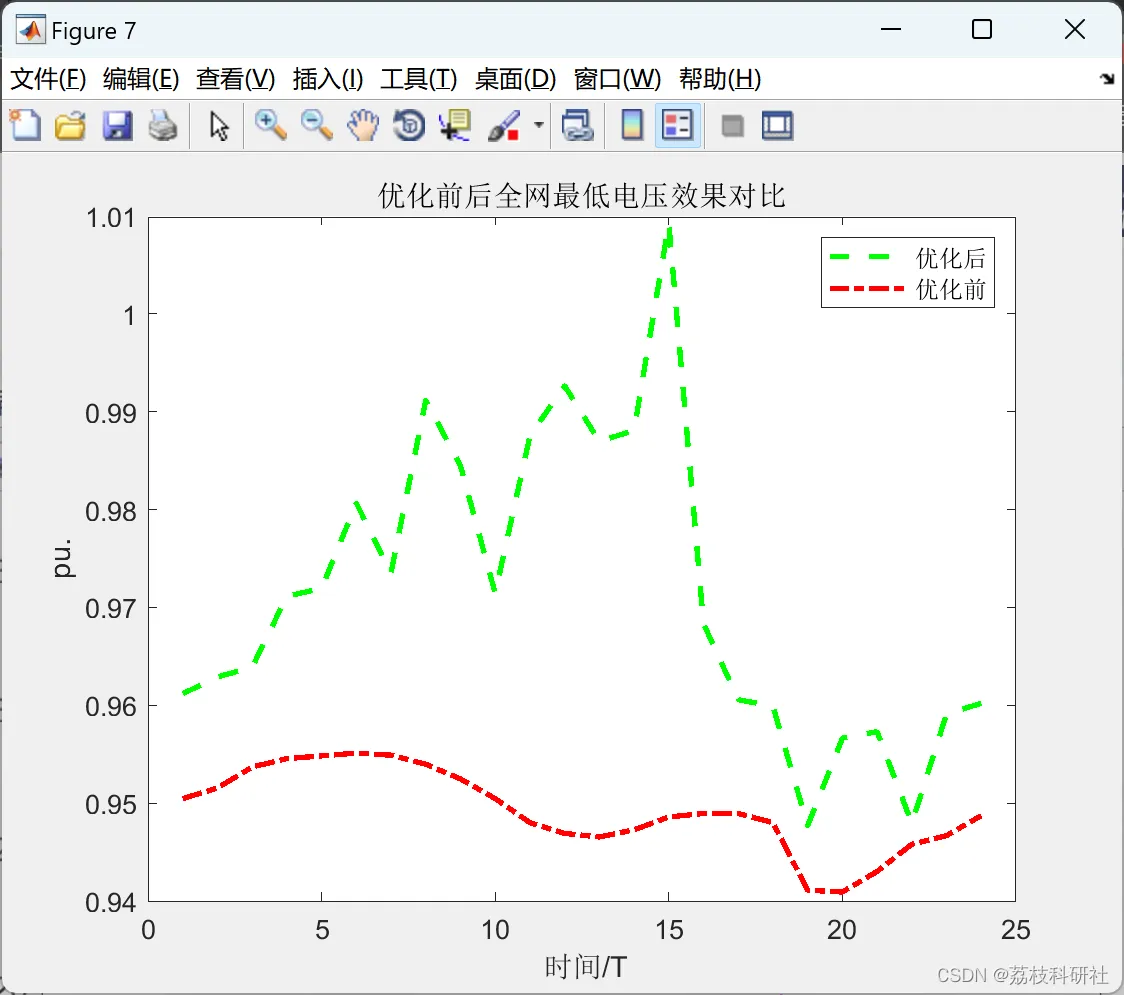Click the MATLAB logo in title bar
Viewport: 1124px width, 995px height.
click(31, 30)
